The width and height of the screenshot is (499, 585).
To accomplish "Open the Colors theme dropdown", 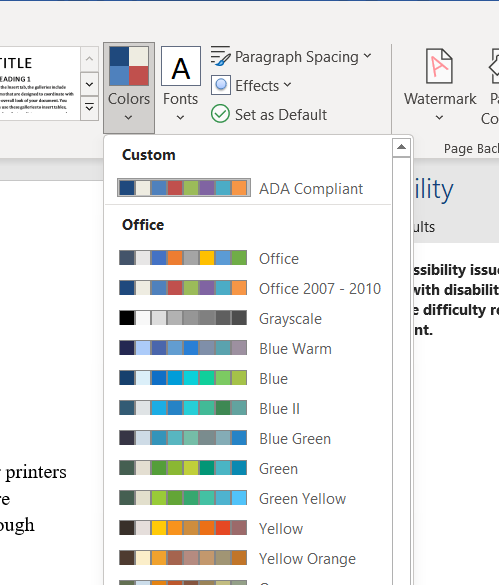I will [x=129, y=88].
